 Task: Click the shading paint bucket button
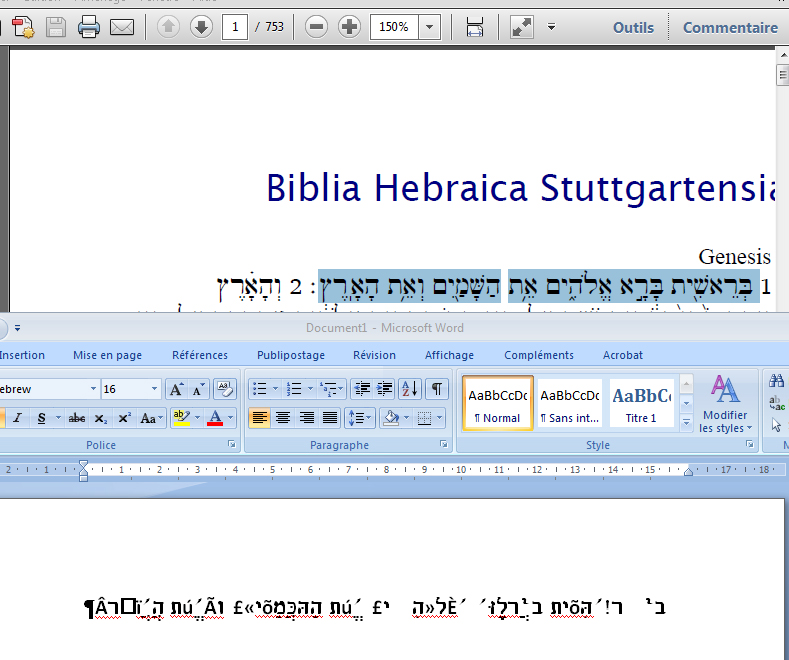391,418
